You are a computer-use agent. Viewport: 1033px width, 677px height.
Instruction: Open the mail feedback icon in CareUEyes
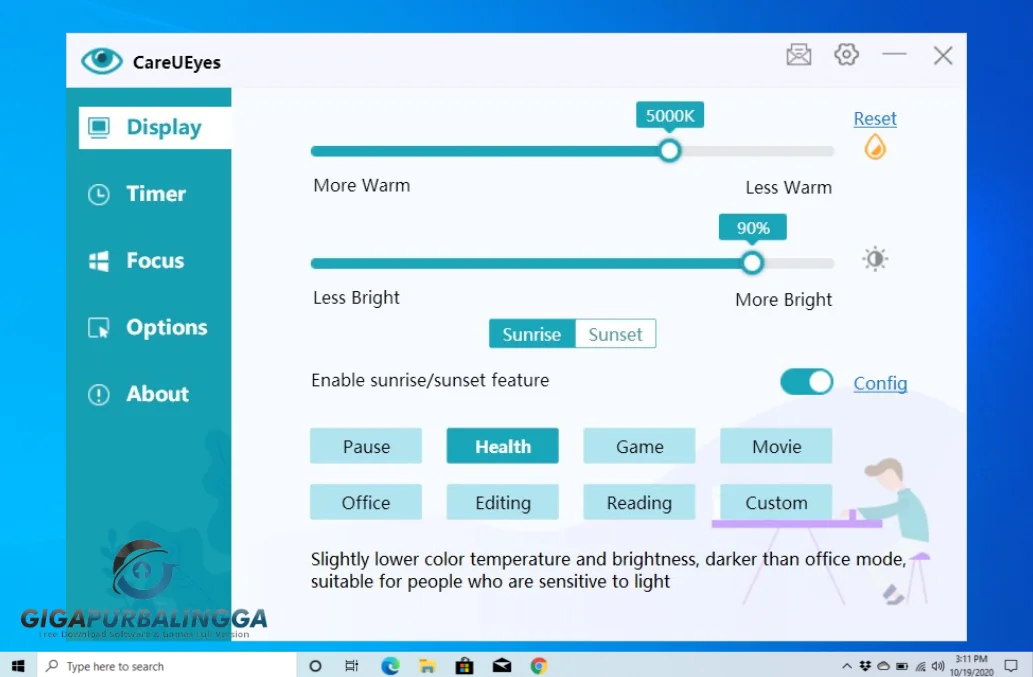(798, 55)
